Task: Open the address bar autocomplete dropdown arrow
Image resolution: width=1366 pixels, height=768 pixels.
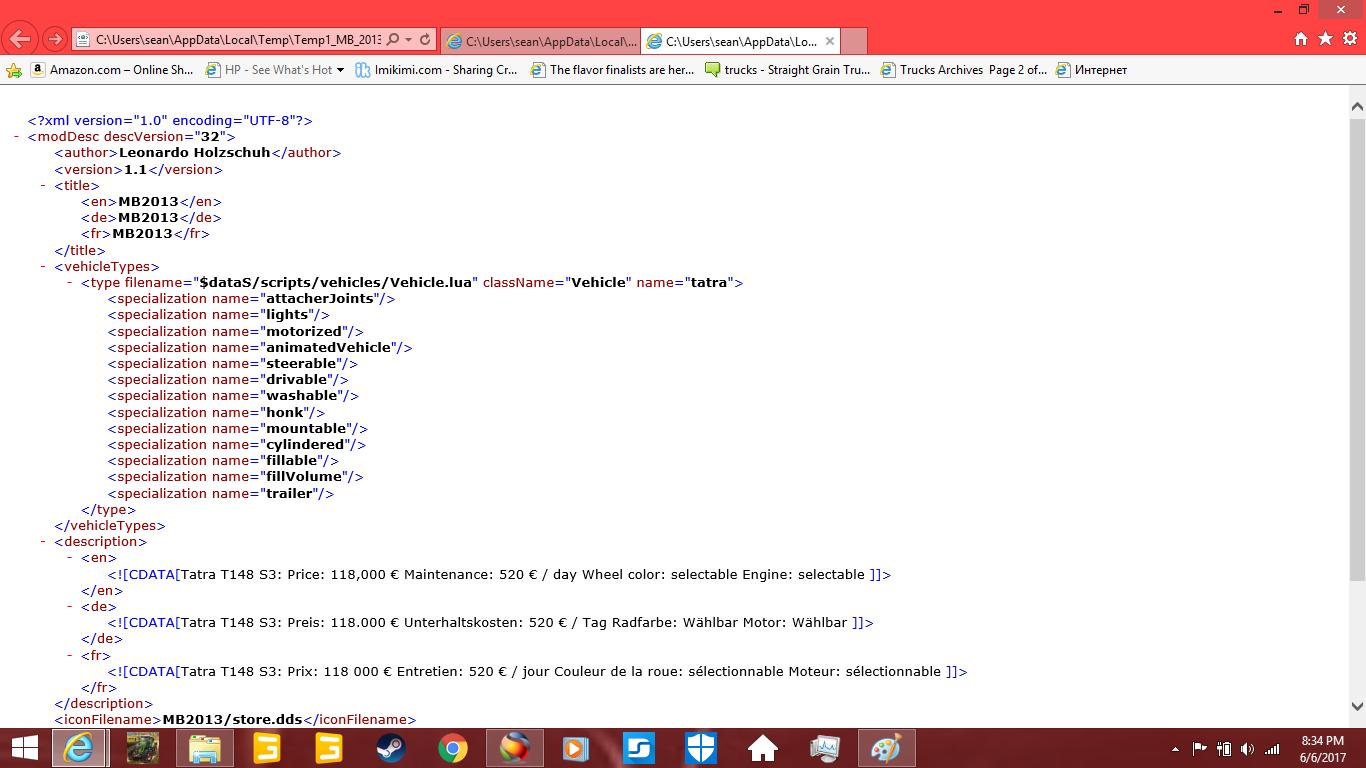Action: coord(409,40)
